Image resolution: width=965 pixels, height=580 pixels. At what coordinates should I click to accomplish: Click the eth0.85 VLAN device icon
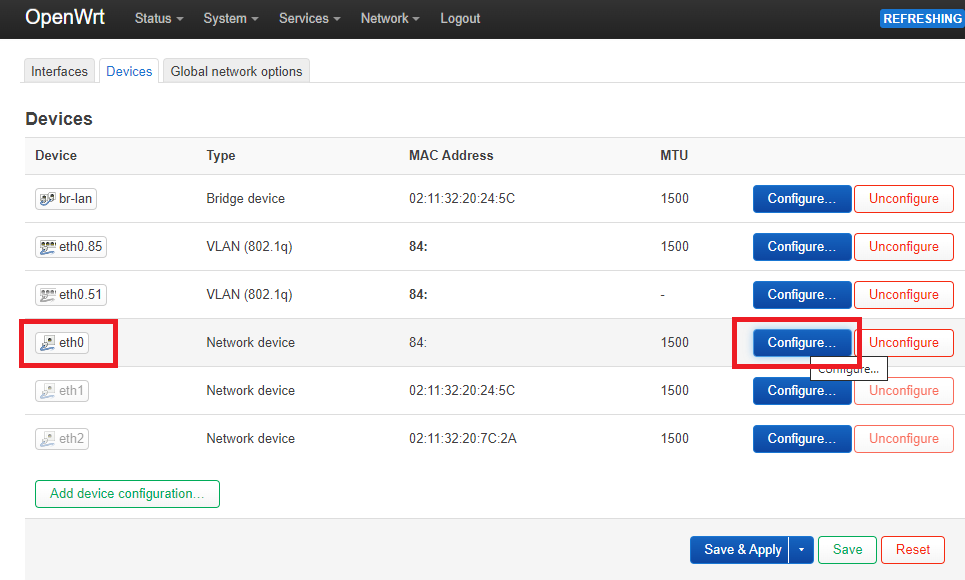click(x=47, y=247)
